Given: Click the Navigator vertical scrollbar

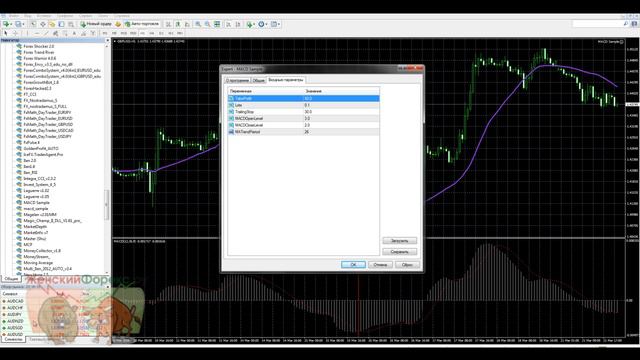Looking at the screenshot, I should [x=107, y=204].
